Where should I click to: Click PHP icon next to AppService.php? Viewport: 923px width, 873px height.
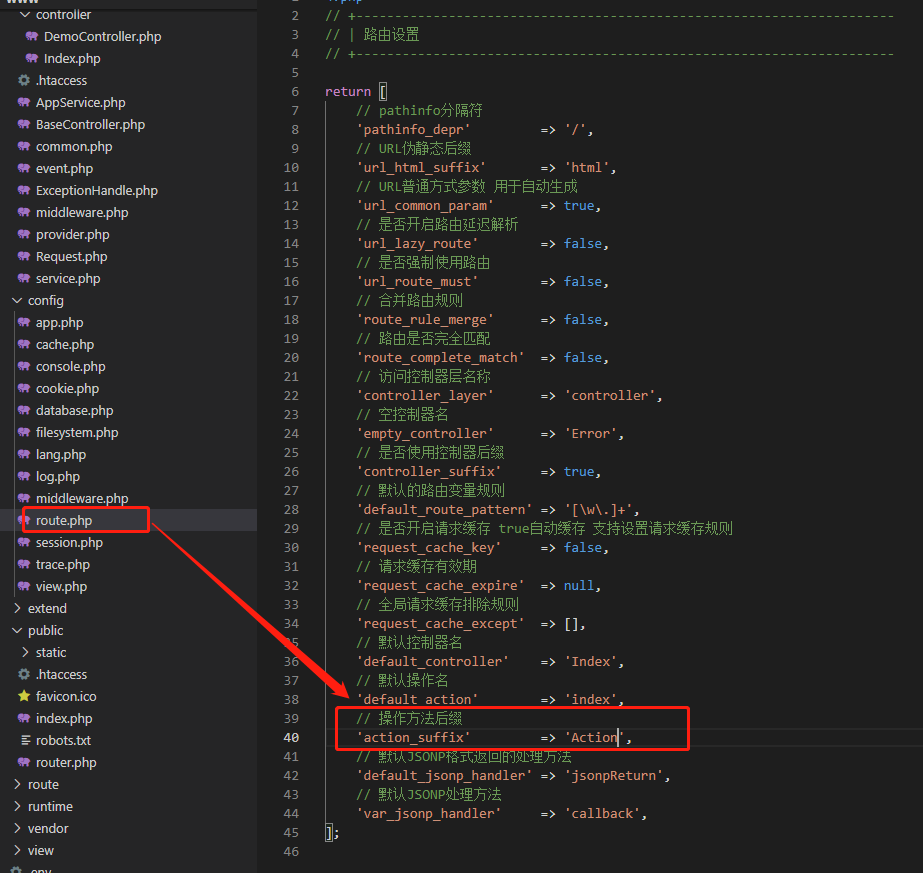24,102
